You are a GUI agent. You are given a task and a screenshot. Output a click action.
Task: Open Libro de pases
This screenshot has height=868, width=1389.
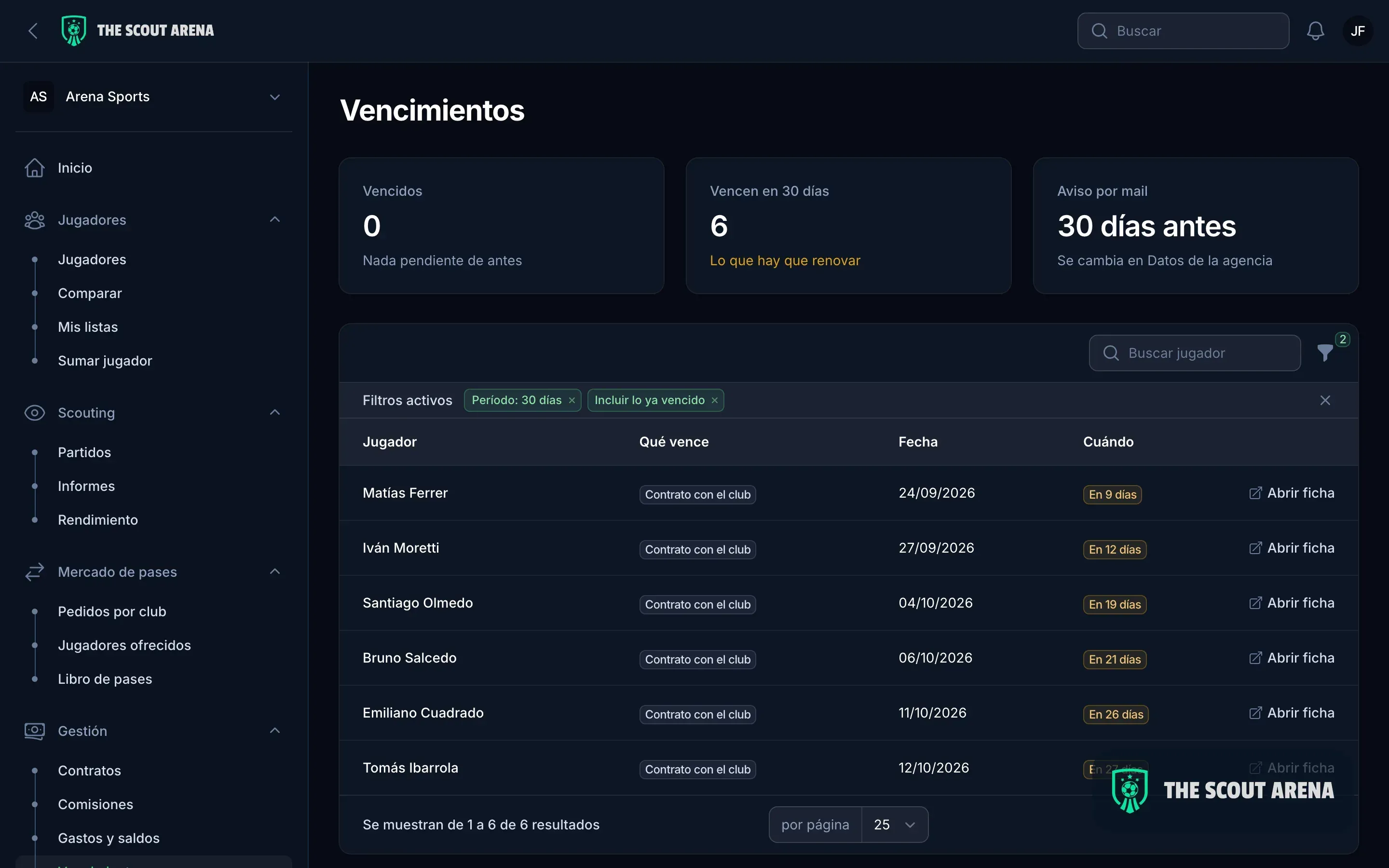(x=105, y=679)
